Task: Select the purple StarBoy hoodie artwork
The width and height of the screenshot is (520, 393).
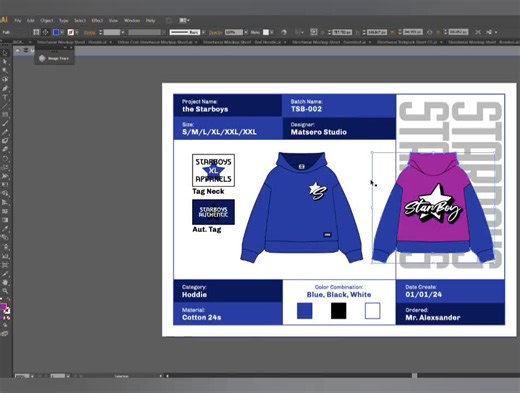Action: 433,207
